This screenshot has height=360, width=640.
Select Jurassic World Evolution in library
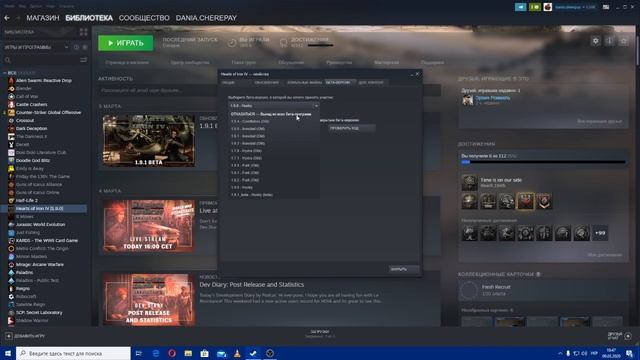40,224
